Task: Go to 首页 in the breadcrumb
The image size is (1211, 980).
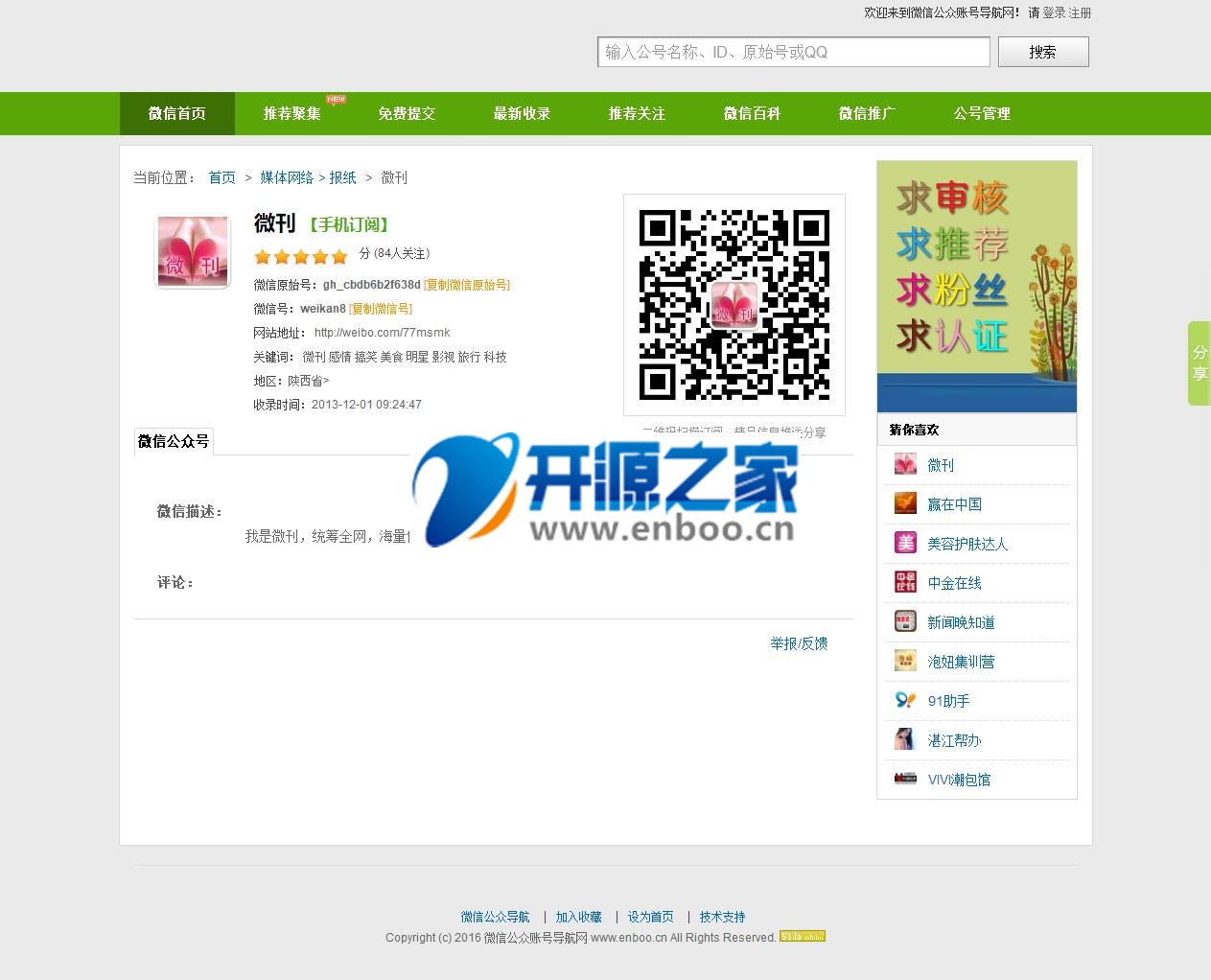Action: (x=221, y=177)
